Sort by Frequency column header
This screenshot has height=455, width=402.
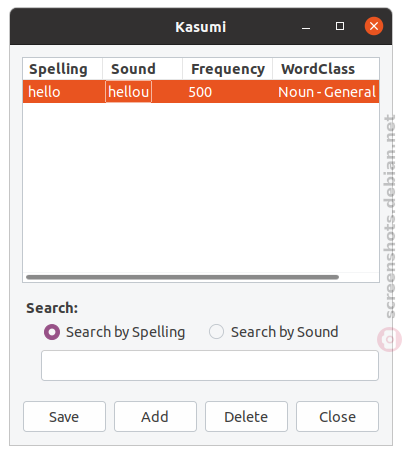(228, 69)
